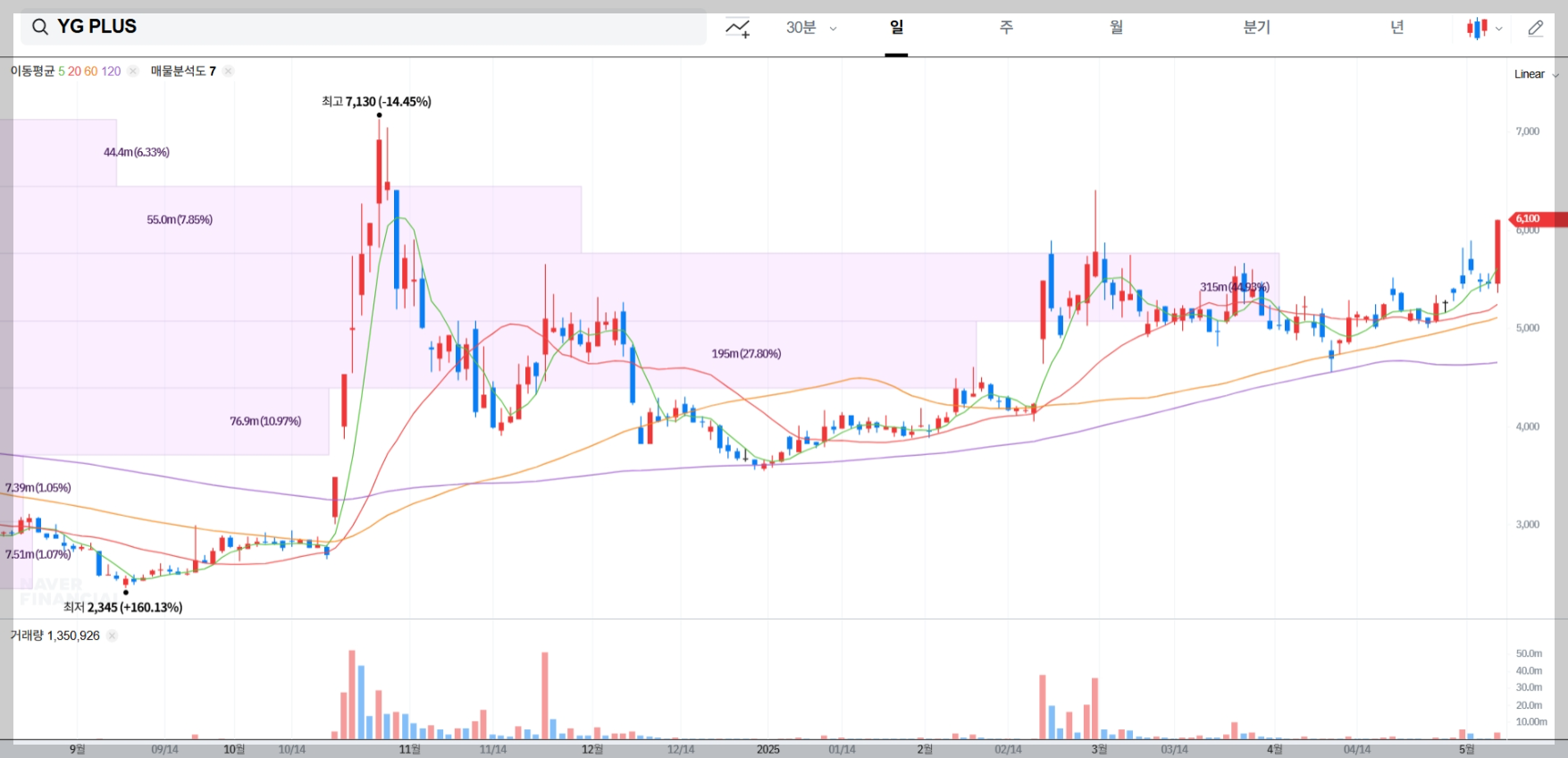This screenshot has width=1568, height=758.
Task: Click the 11월 time axis label
Action: point(409,749)
